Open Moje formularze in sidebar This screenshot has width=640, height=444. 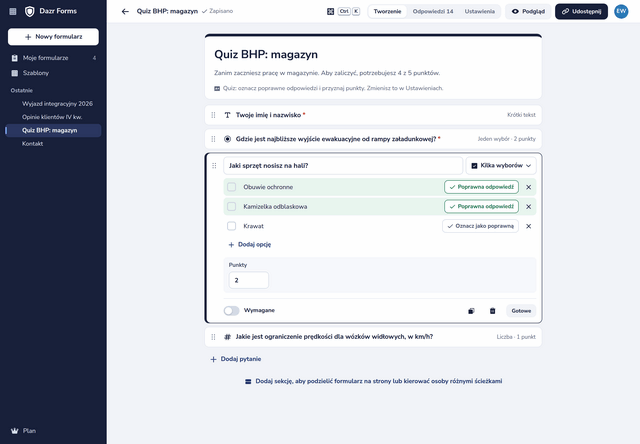(53, 58)
